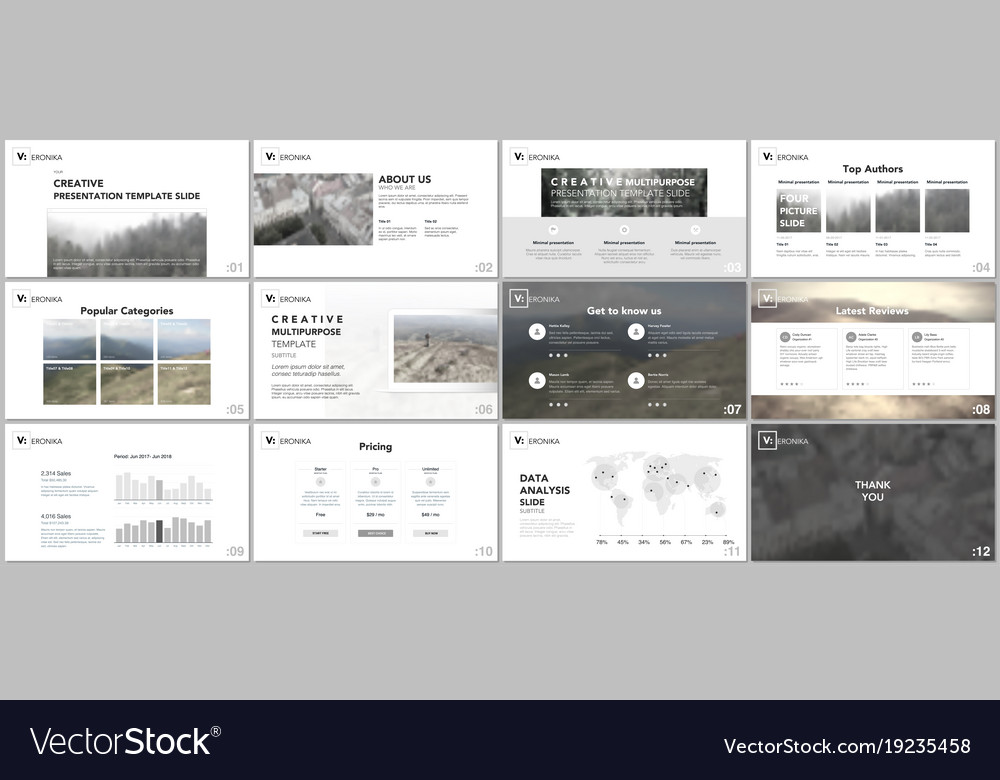Click the tools icon on slide 03
Image resolution: width=1000 pixels, height=780 pixels.
point(695,230)
